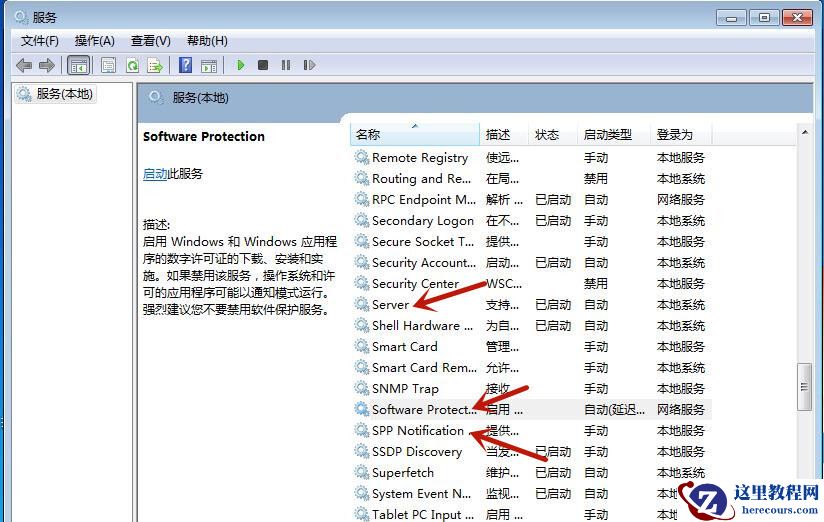The width and height of the screenshot is (824, 522).
Task: Open the Properties toolbar icon
Action: click(108, 65)
